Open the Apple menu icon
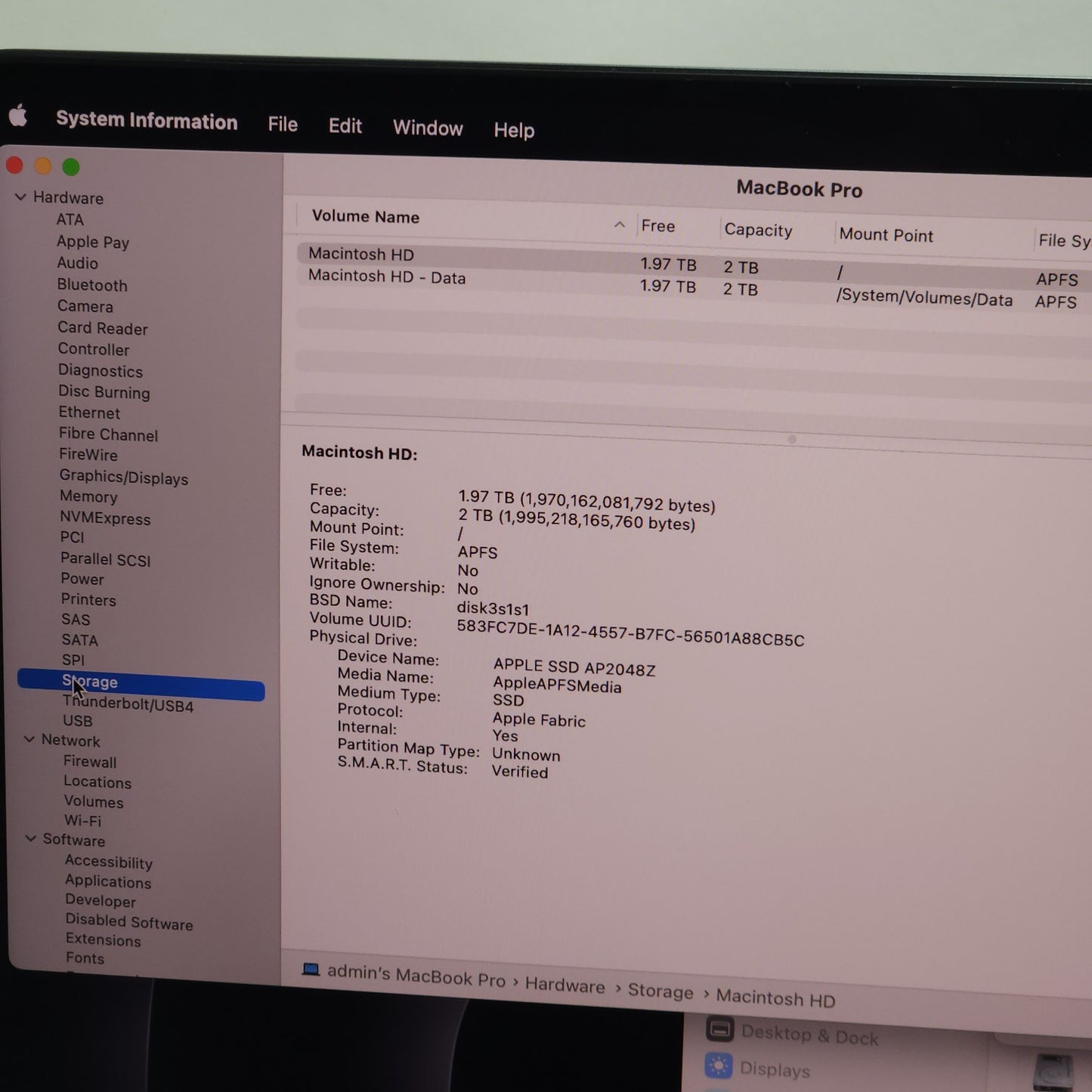This screenshot has width=1092, height=1092. (x=18, y=116)
